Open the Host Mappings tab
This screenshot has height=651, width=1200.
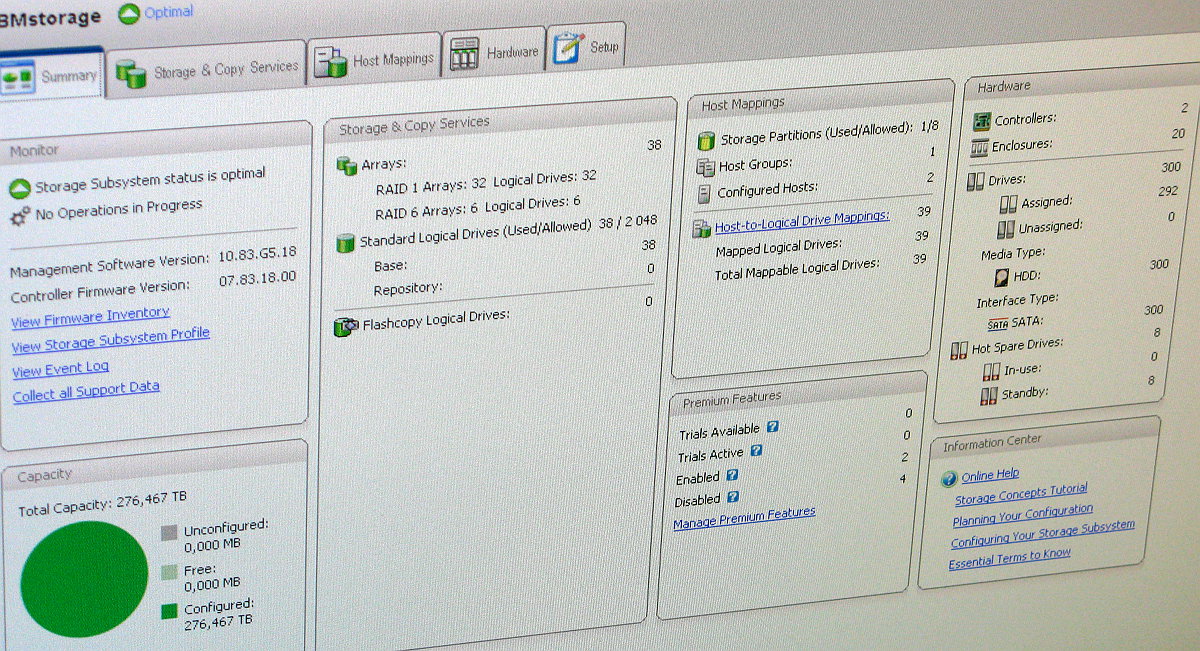(x=375, y=61)
